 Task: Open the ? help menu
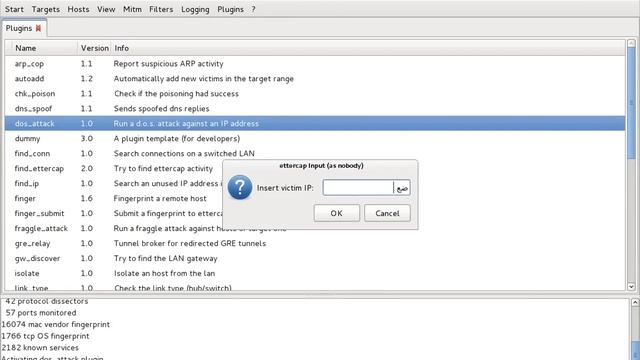click(x=253, y=9)
